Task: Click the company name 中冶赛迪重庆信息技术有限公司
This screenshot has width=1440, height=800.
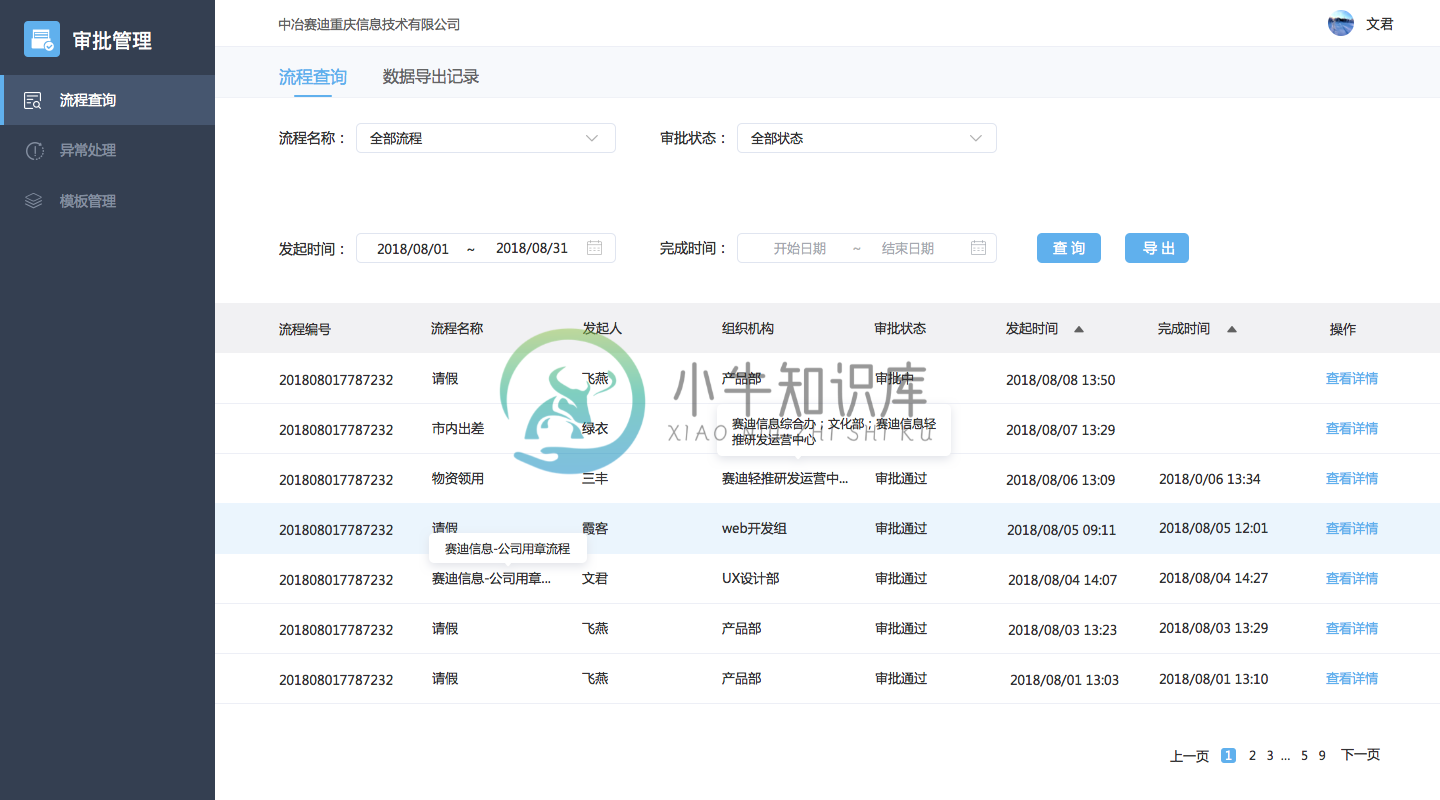Action: (369, 24)
